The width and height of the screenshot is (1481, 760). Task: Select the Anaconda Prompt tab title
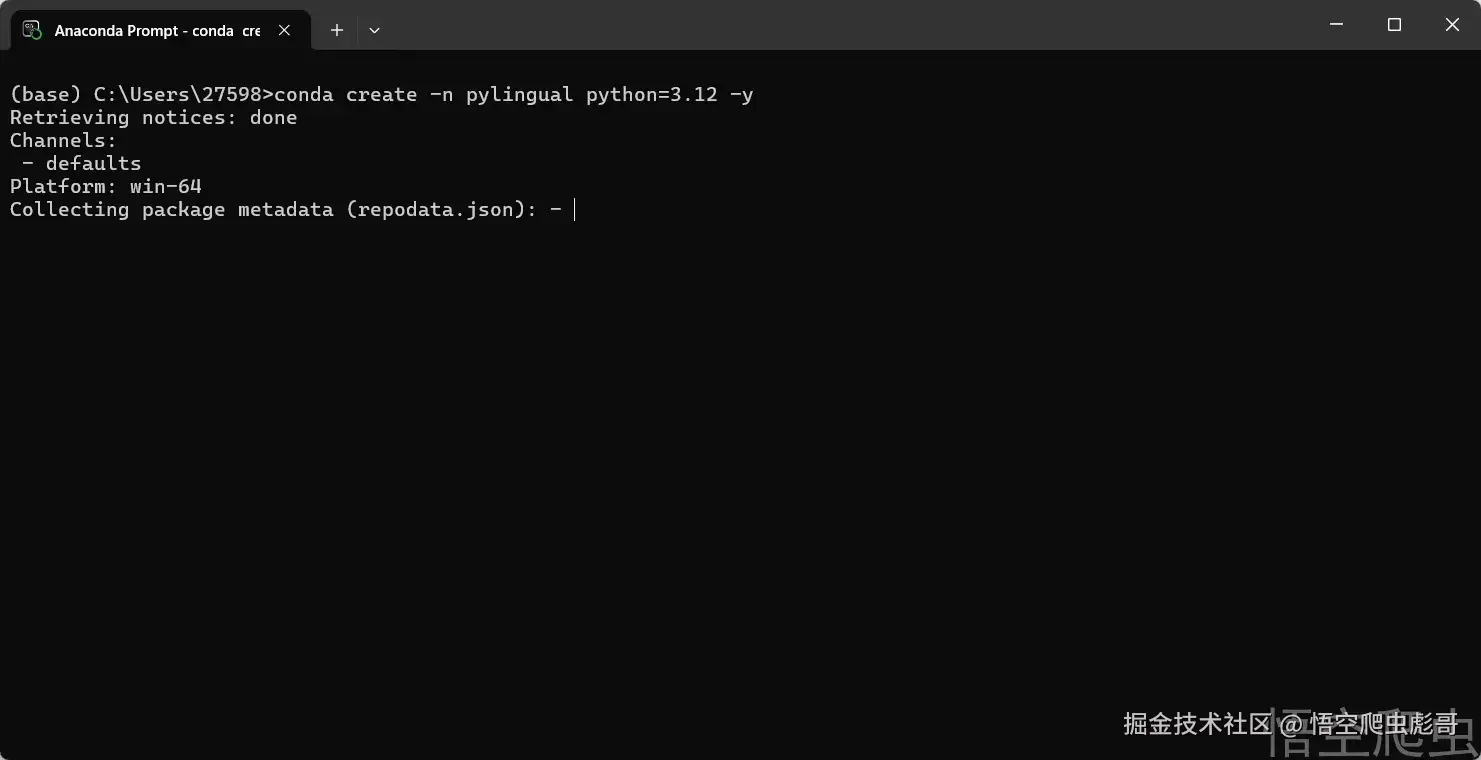pyautogui.click(x=156, y=31)
